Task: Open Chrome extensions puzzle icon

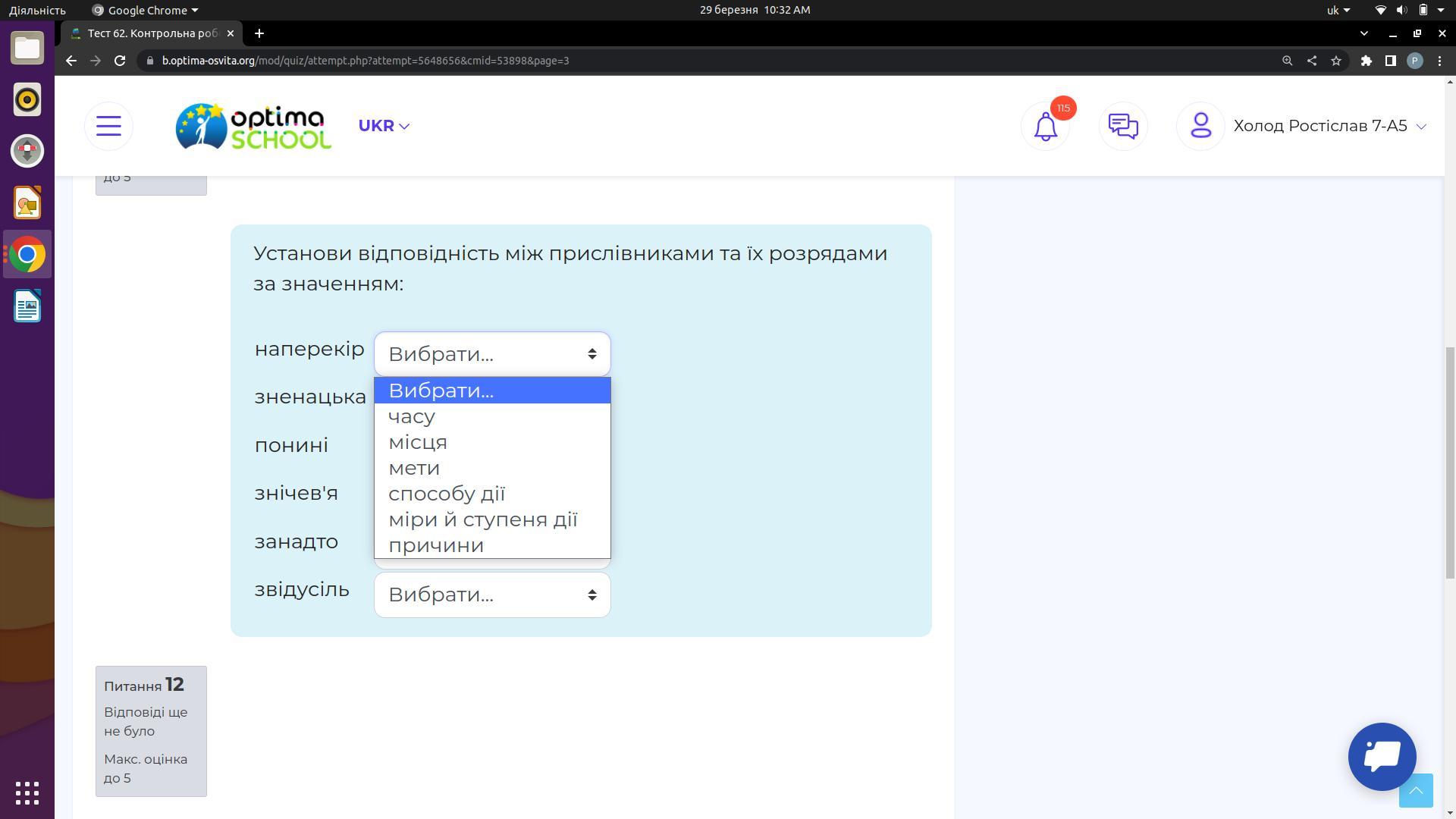Action: pos(1366,61)
